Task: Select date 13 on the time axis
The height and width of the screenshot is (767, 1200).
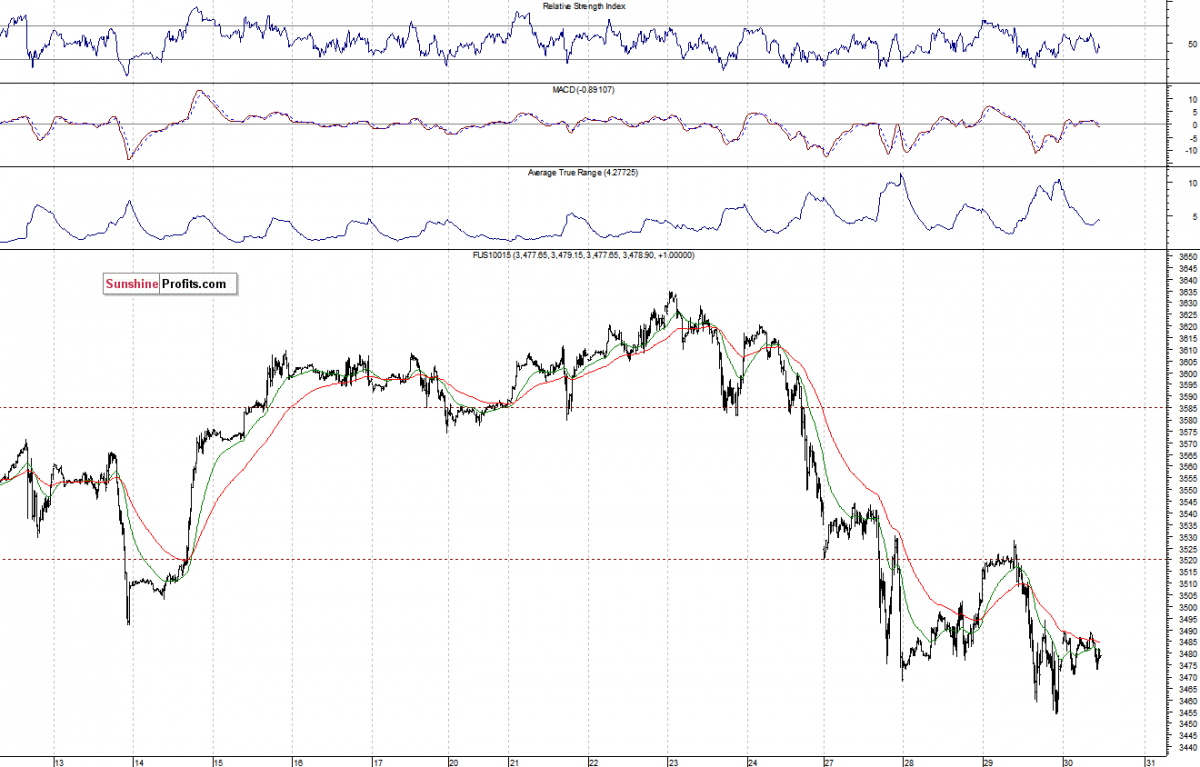Action: pos(59,762)
